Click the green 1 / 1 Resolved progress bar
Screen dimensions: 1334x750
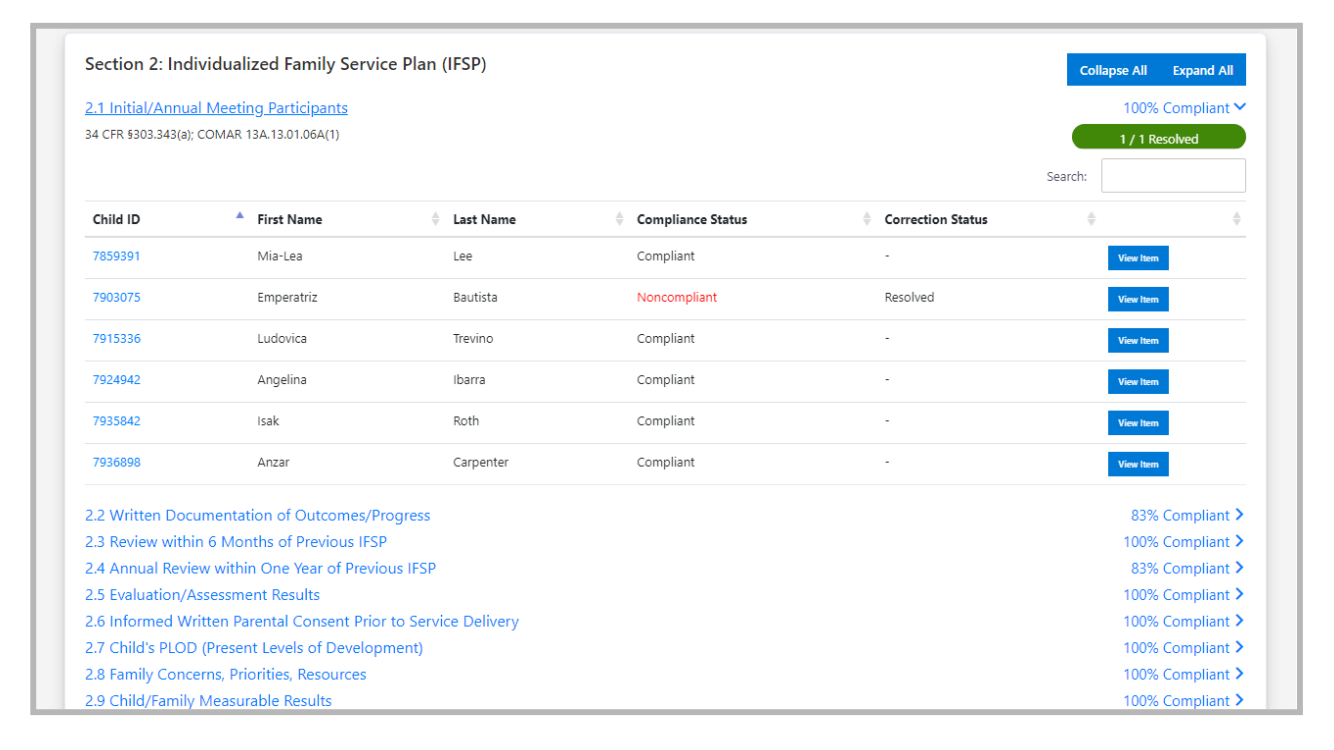[x=1158, y=139]
